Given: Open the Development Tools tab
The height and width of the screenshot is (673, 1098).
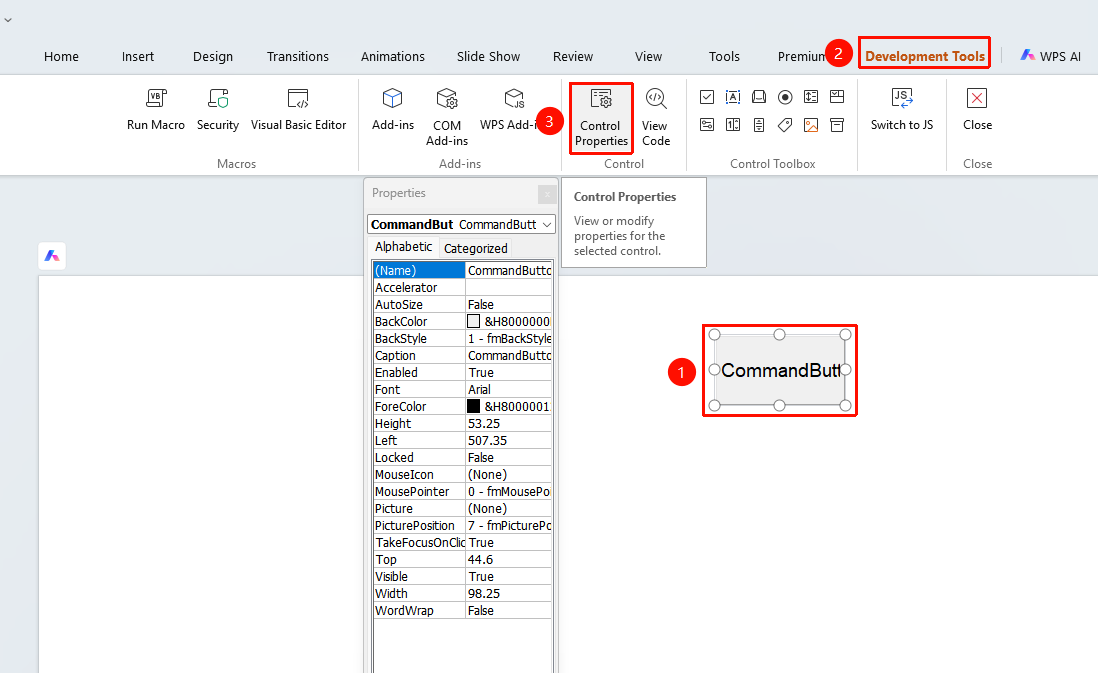Looking at the screenshot, I should 924,56.
